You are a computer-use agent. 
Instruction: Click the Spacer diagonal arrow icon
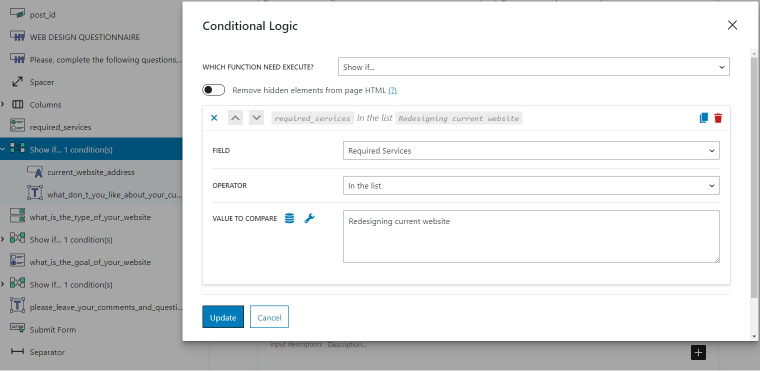[17, 81]
